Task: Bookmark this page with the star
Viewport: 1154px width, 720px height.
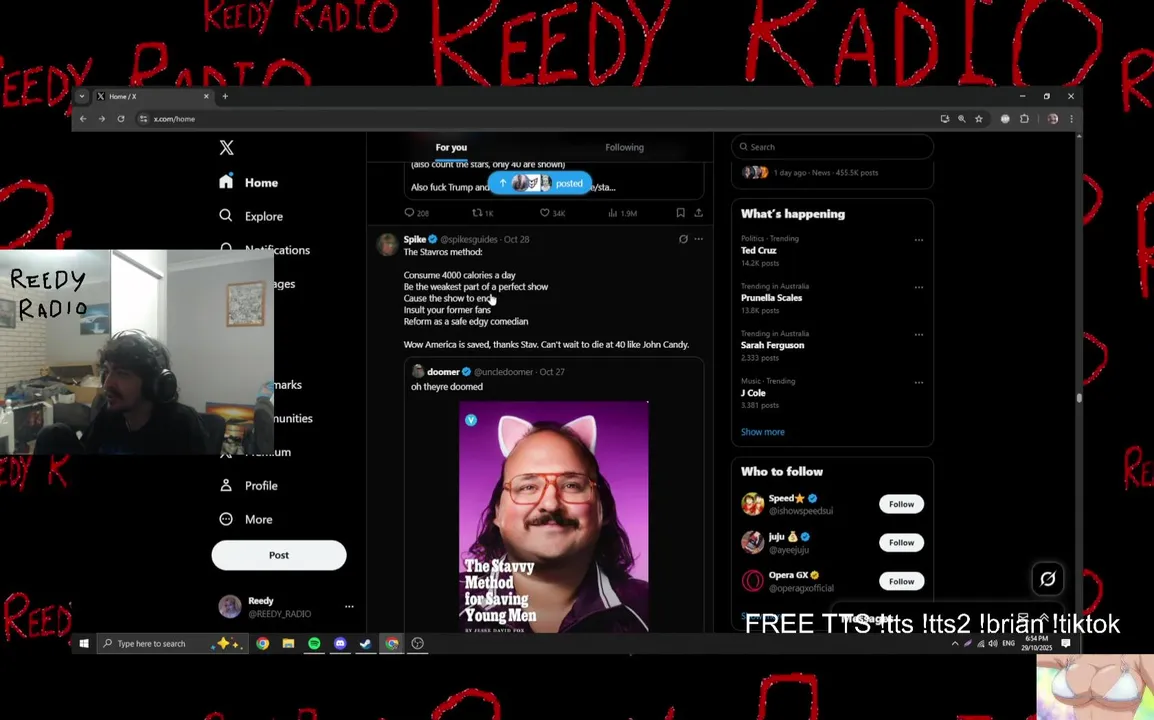Action: pos(979,119)
